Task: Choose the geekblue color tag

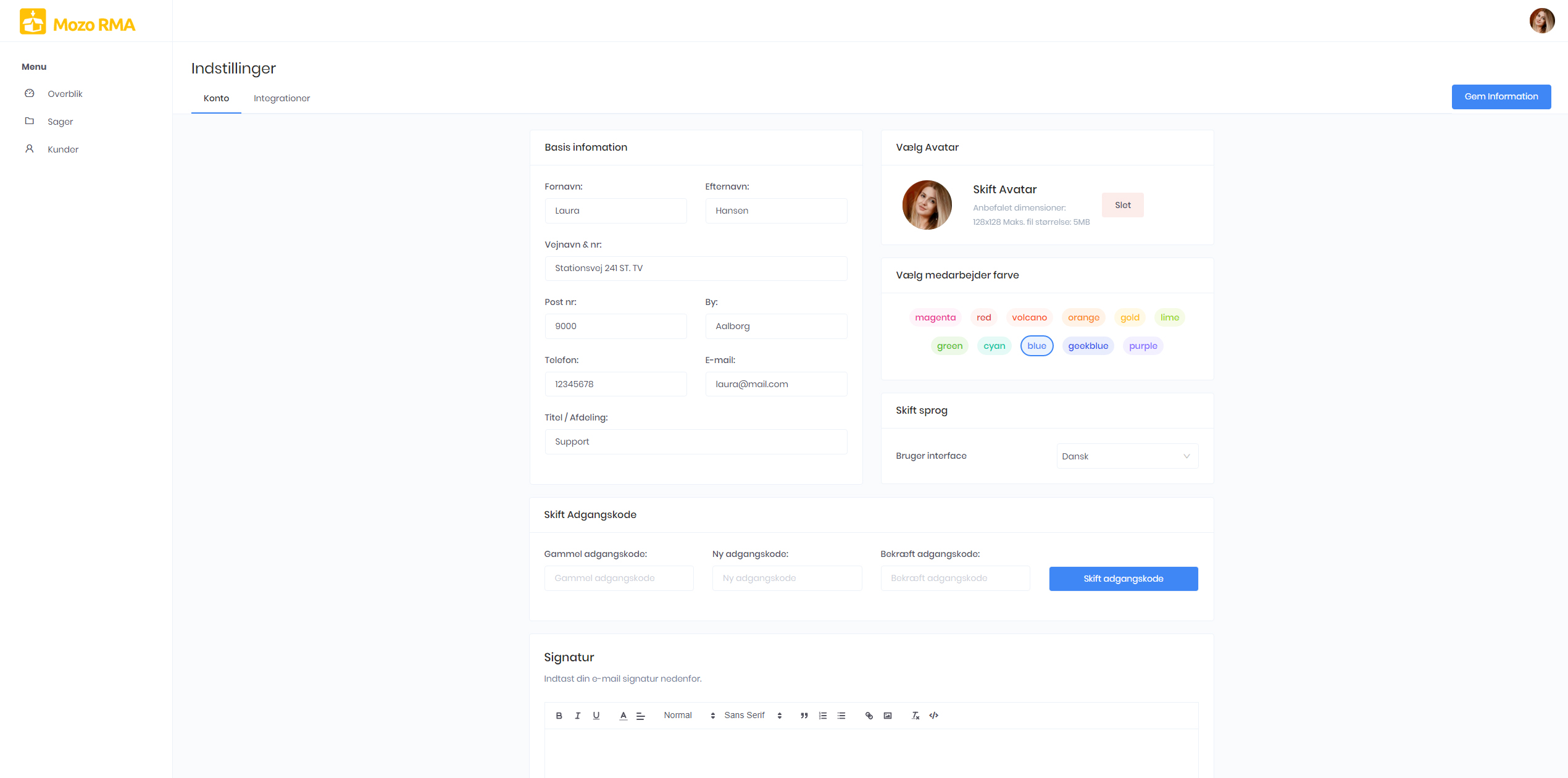Action: (1088, 346)
